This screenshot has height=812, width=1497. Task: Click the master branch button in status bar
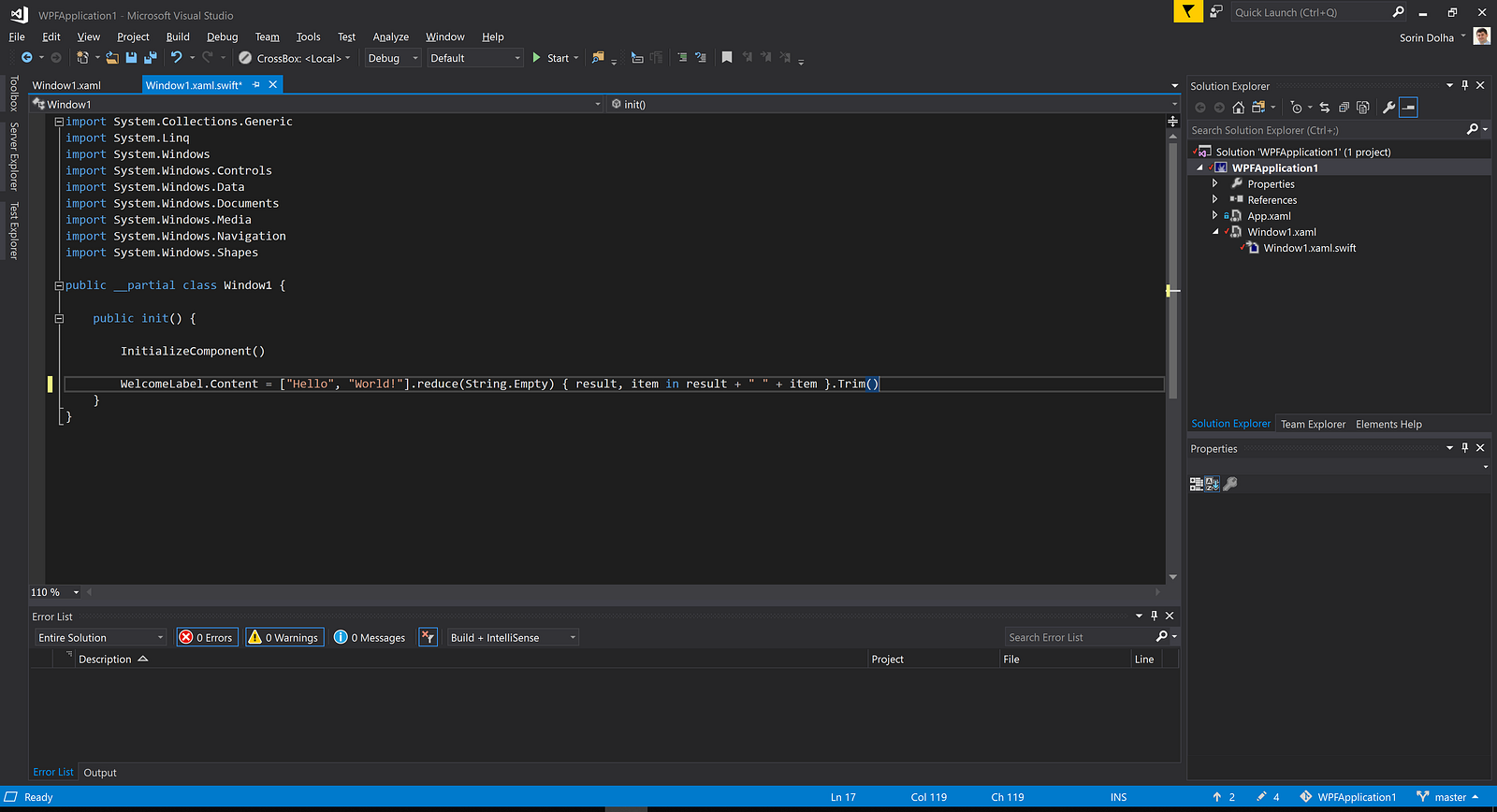pyautogui.click(x=1449, y=797)
